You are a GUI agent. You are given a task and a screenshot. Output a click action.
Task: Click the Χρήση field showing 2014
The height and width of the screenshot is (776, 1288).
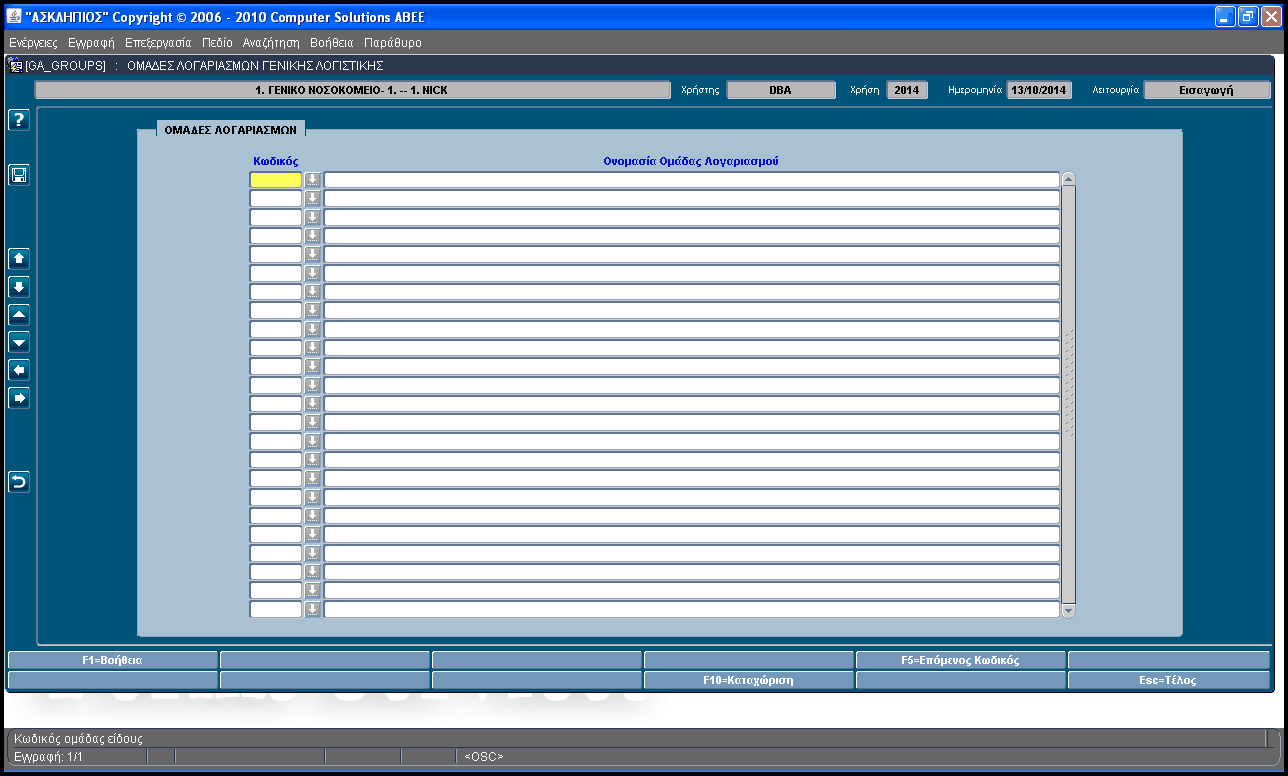point(907,90)
